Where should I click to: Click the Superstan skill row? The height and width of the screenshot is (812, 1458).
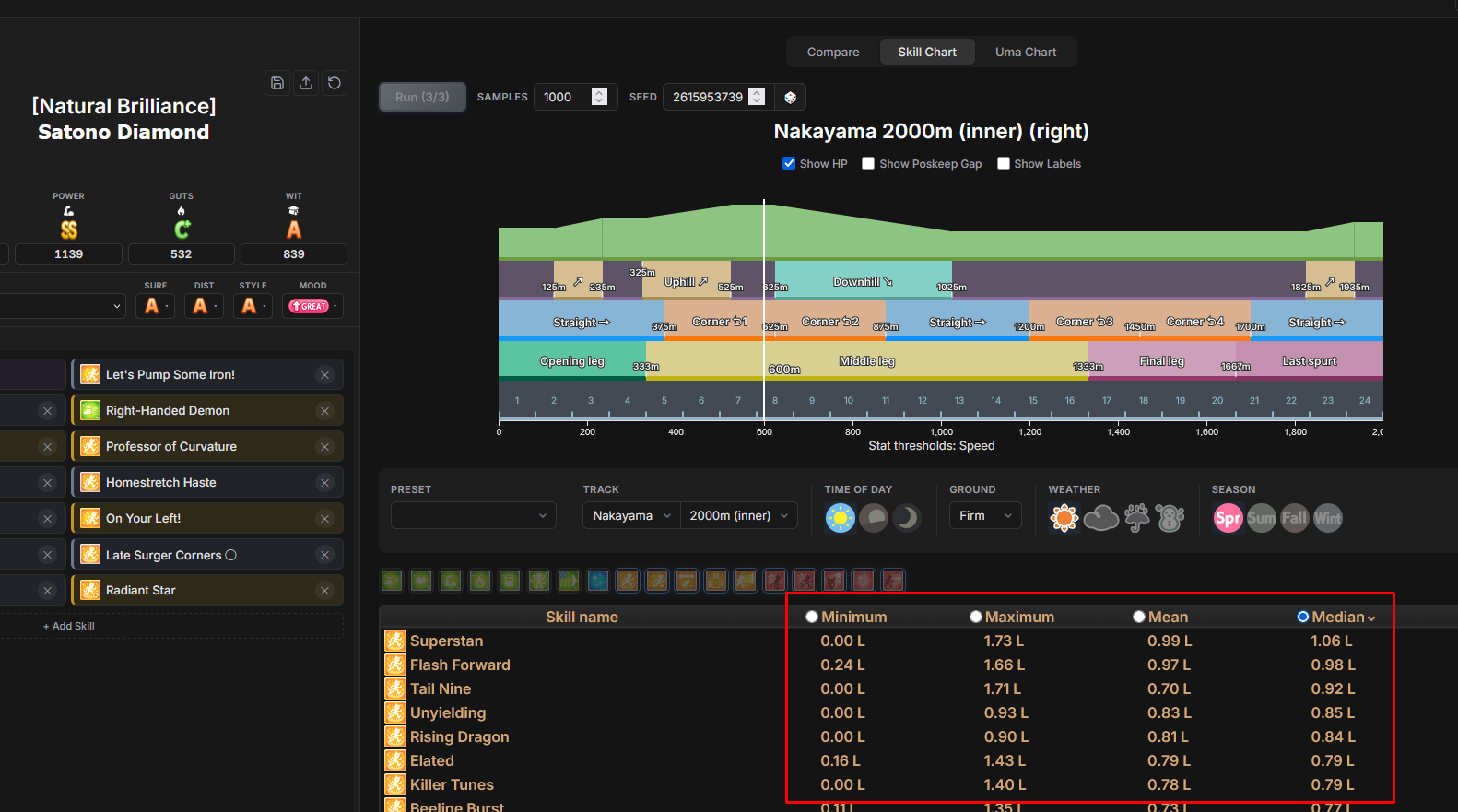coord(582,641)
